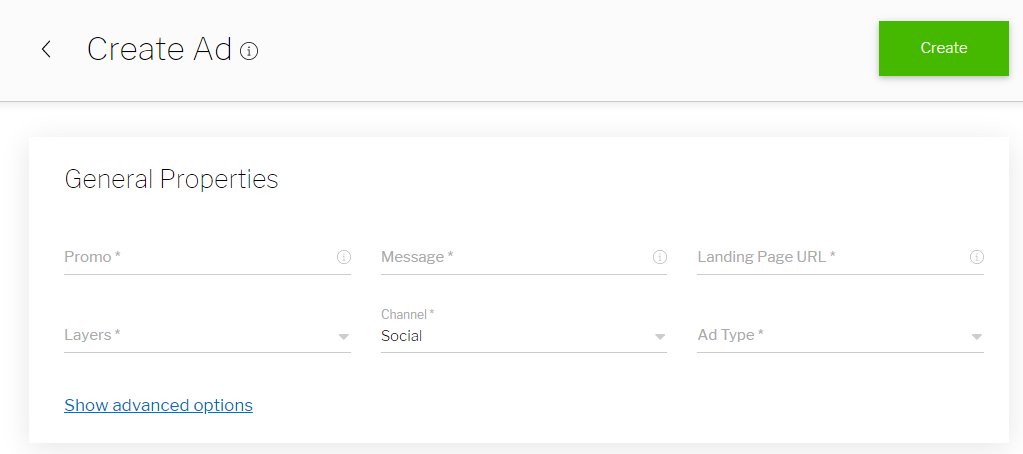This screenshot has width=1023, height=454.
Task: Click the Message field info icon
Action: pyautogui.click(x=660, y=257)
